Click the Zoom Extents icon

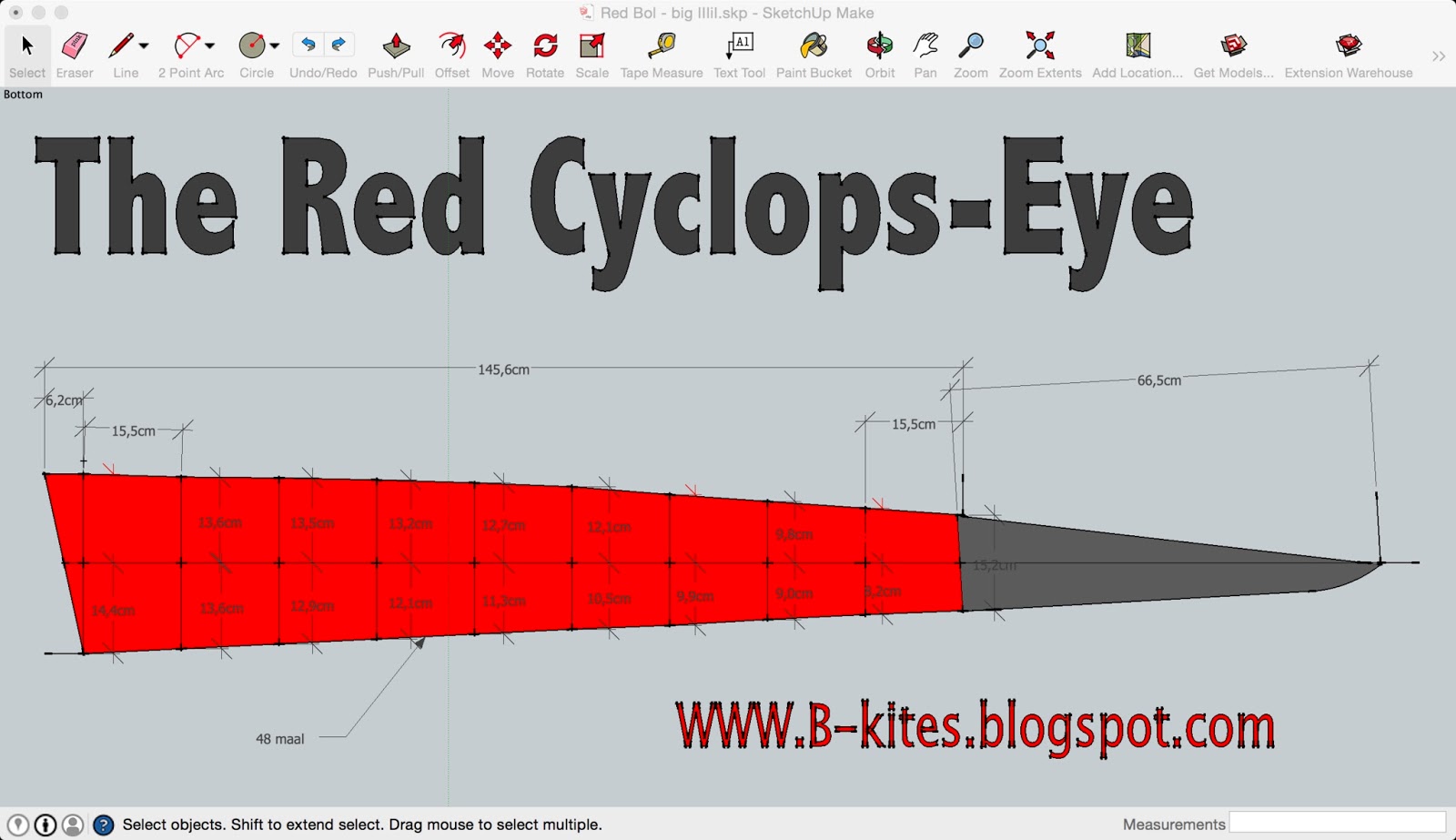point(1039,46)
